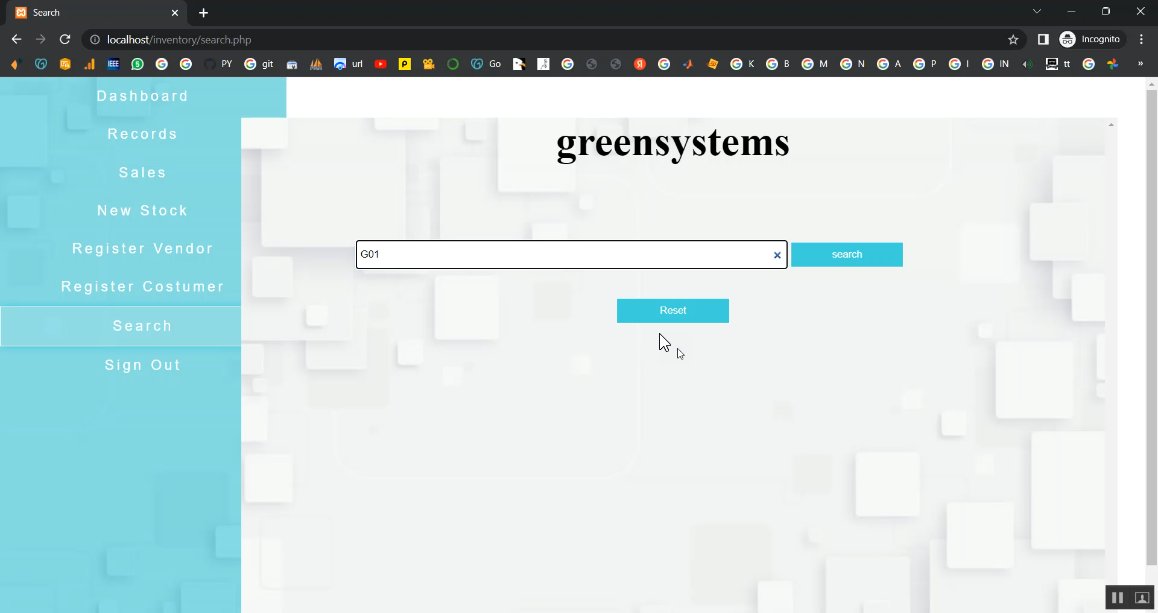Open the Chrome three-dot menu
The image size is (1158, 613).
click(x=1141, y=39)
